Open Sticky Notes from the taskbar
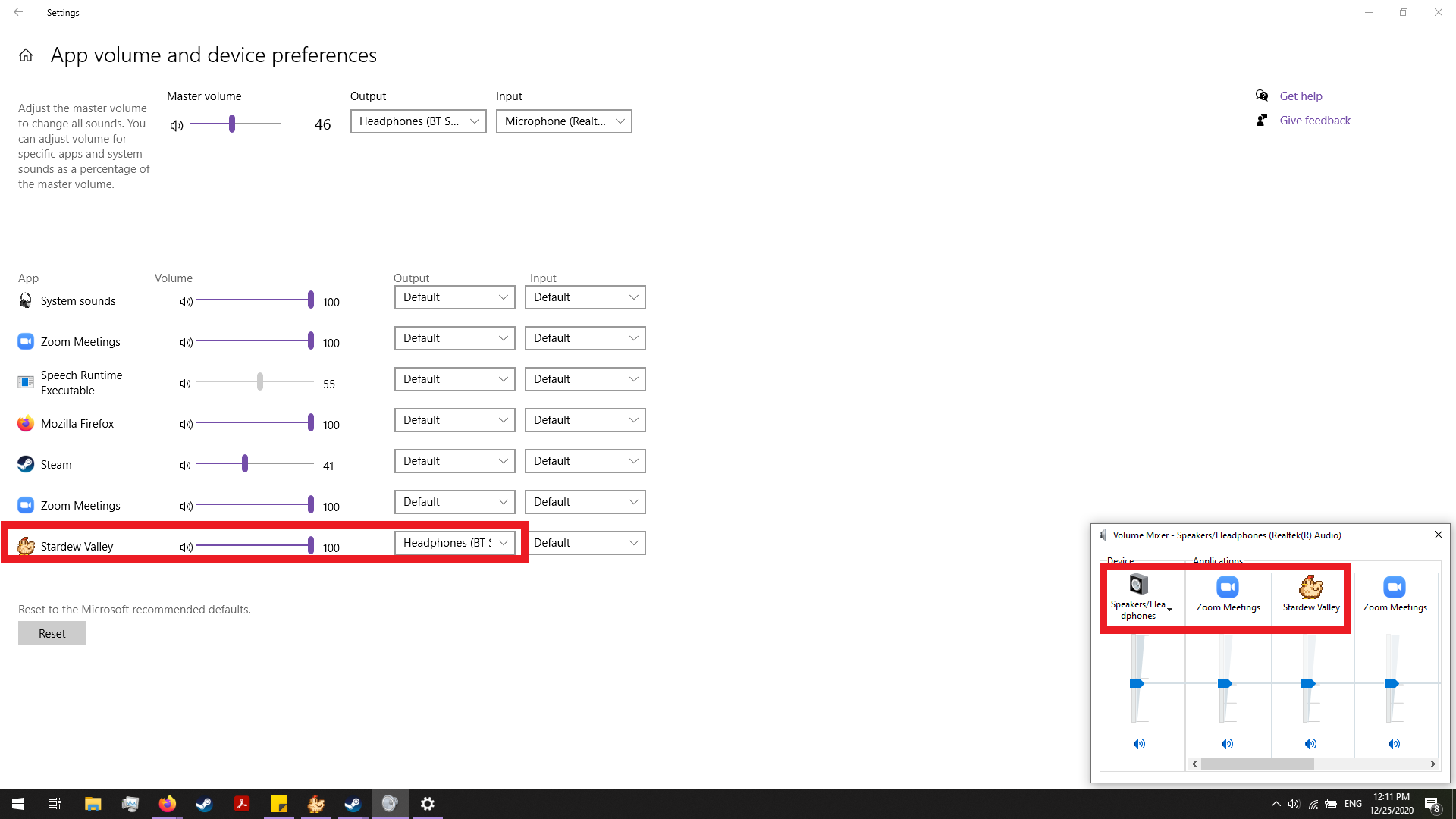This screenshot has width=1456, height=819. point(279,804)
